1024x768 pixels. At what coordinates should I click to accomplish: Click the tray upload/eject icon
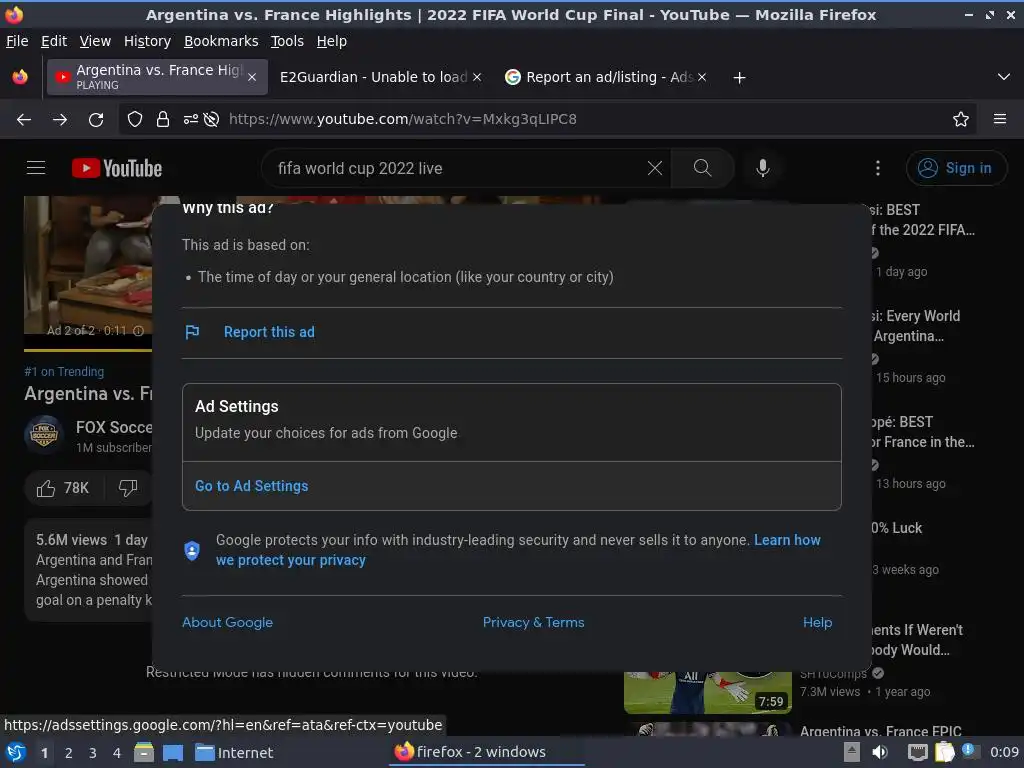coord(852,752)
